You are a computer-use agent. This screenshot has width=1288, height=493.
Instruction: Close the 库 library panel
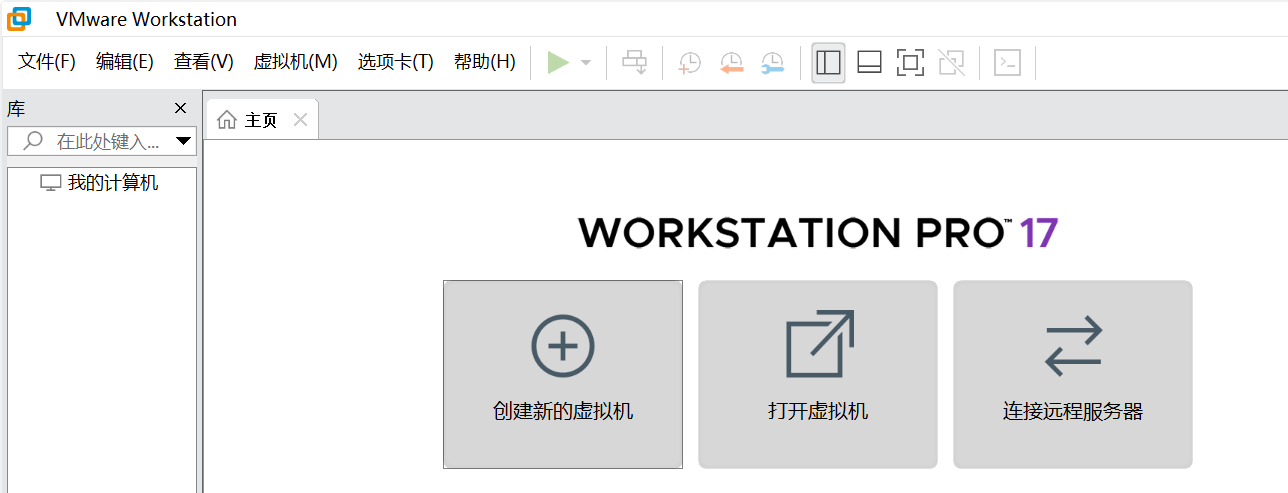point(181,108)
